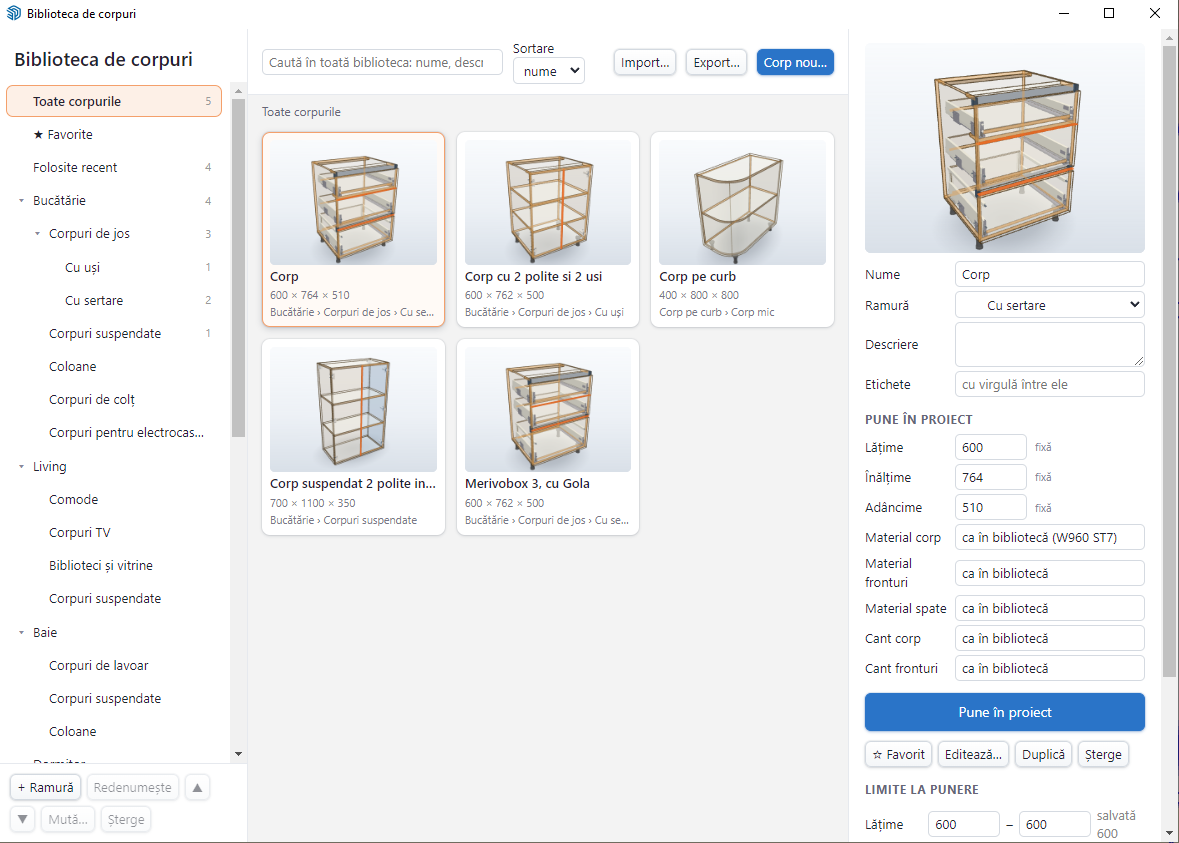Click the Redenumește branch button
The height and width of the screenshot is (843, 1179).
132,787
